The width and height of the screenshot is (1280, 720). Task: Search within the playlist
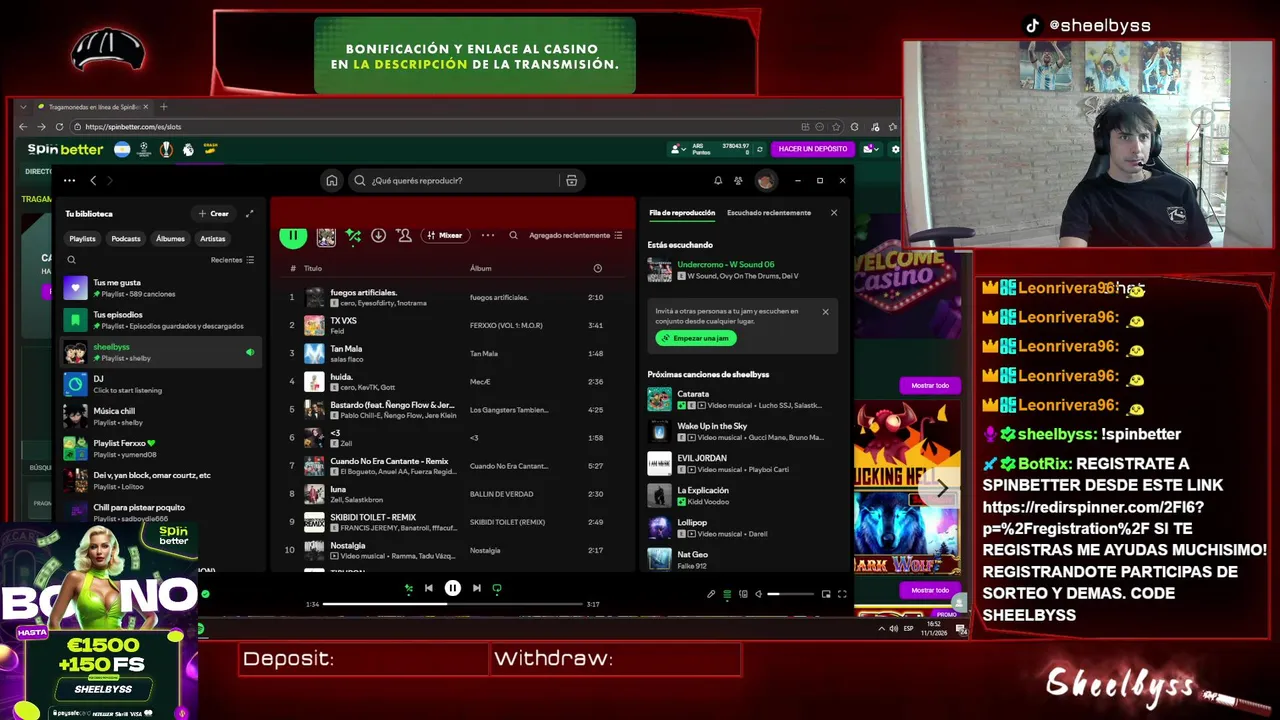point(513,235)
